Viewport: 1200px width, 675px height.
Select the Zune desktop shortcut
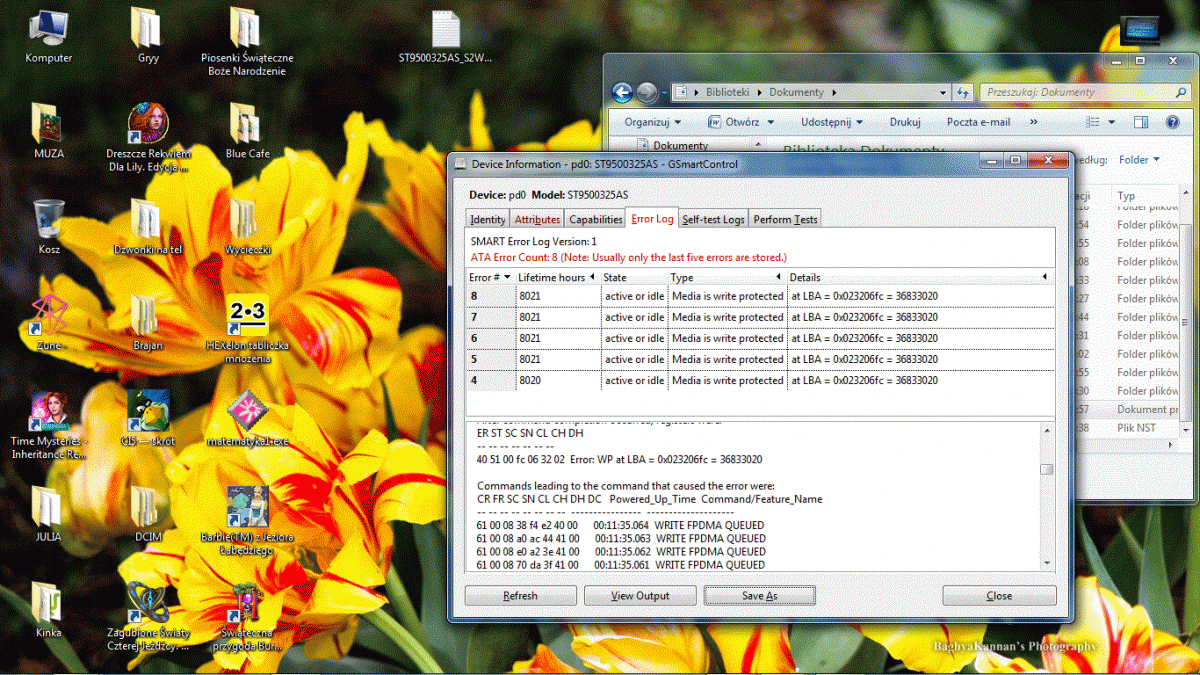pos(48,323)
